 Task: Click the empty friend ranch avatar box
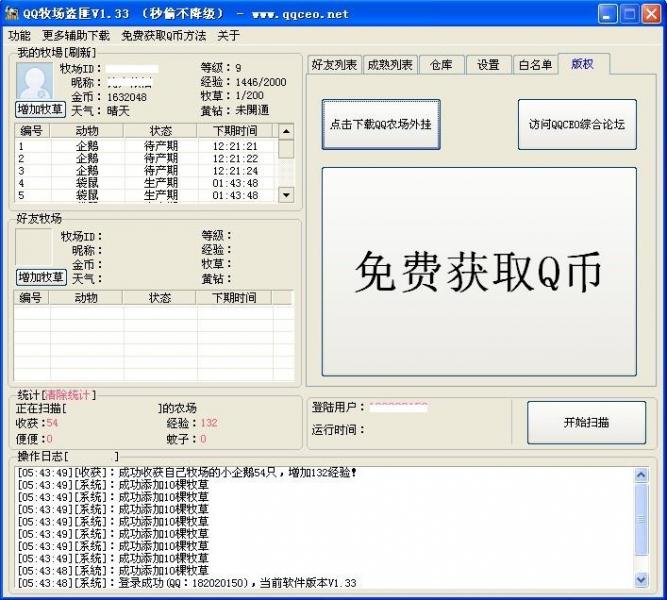click(x=34, y=248)
